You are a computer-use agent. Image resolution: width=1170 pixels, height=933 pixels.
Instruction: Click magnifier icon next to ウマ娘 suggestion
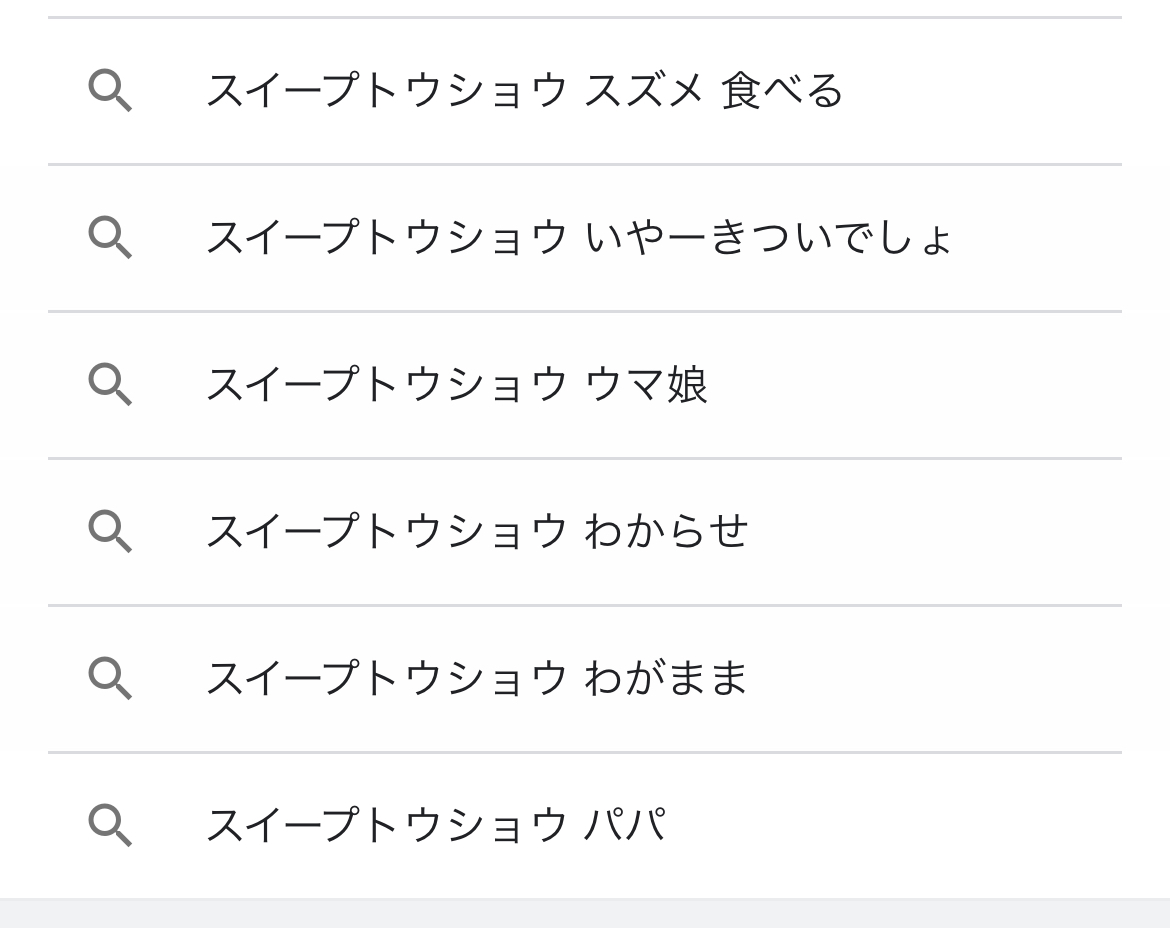(x=110, y=385)
